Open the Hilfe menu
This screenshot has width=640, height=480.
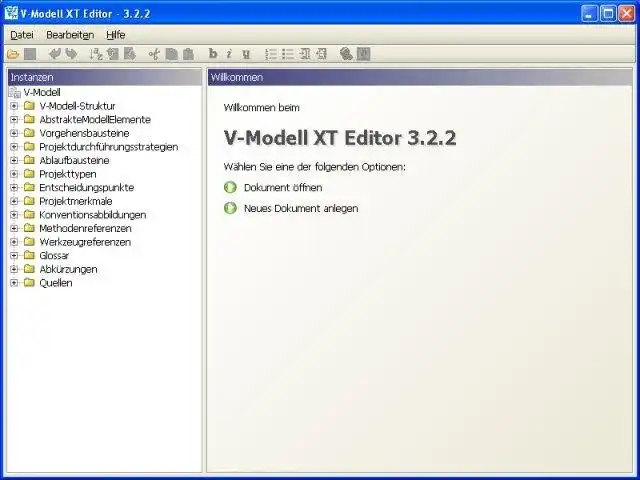tap(116, 35)
